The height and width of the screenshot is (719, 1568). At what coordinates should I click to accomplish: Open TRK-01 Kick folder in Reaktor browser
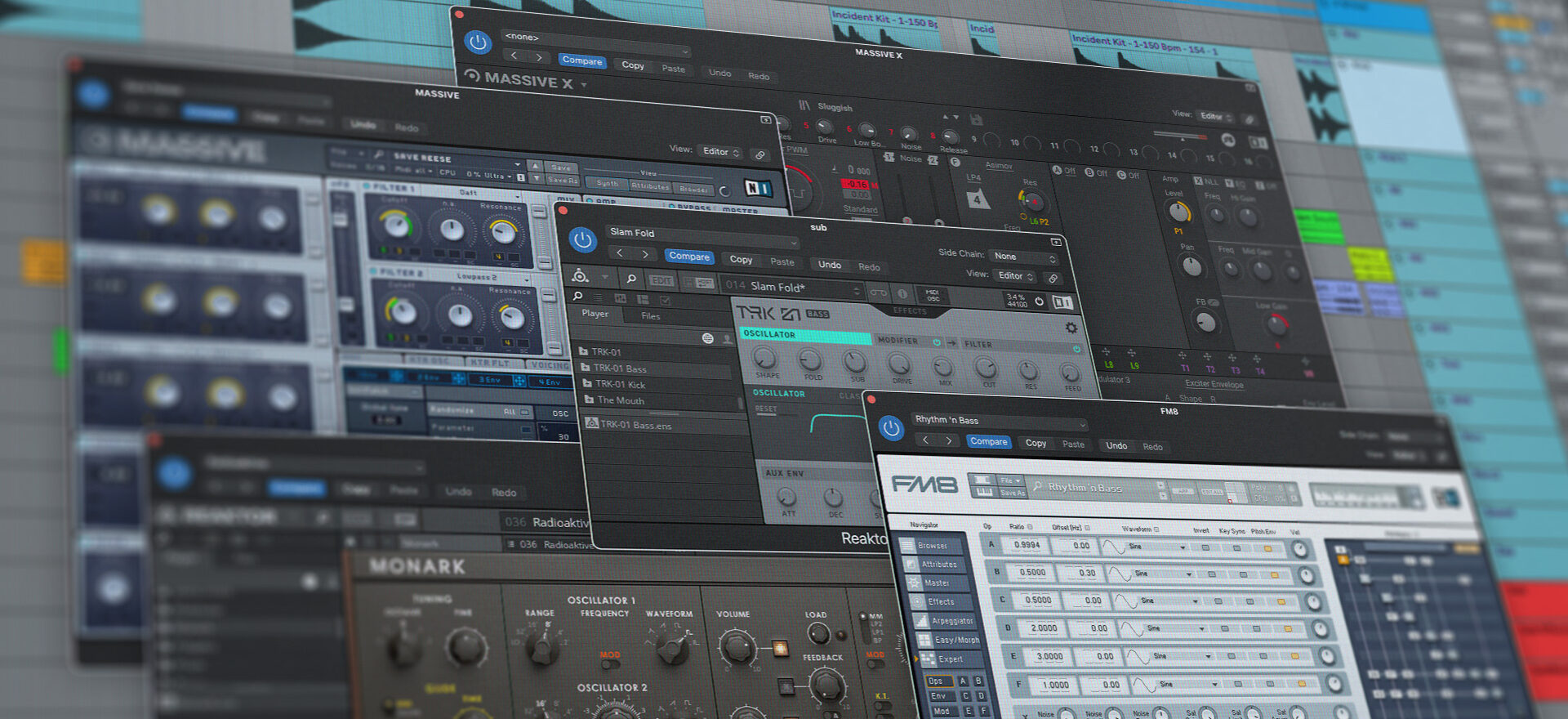657,385
